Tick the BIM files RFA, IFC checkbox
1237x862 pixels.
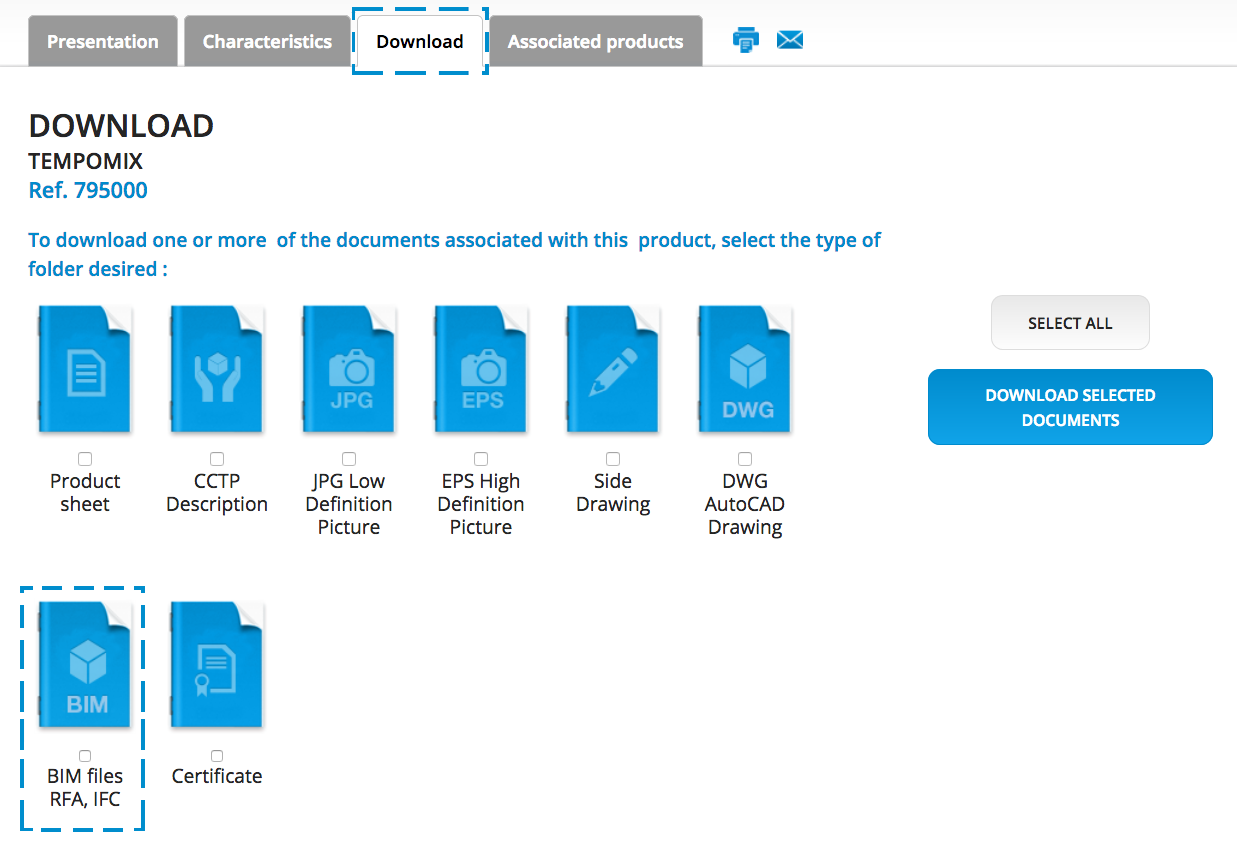click(85, 756)
